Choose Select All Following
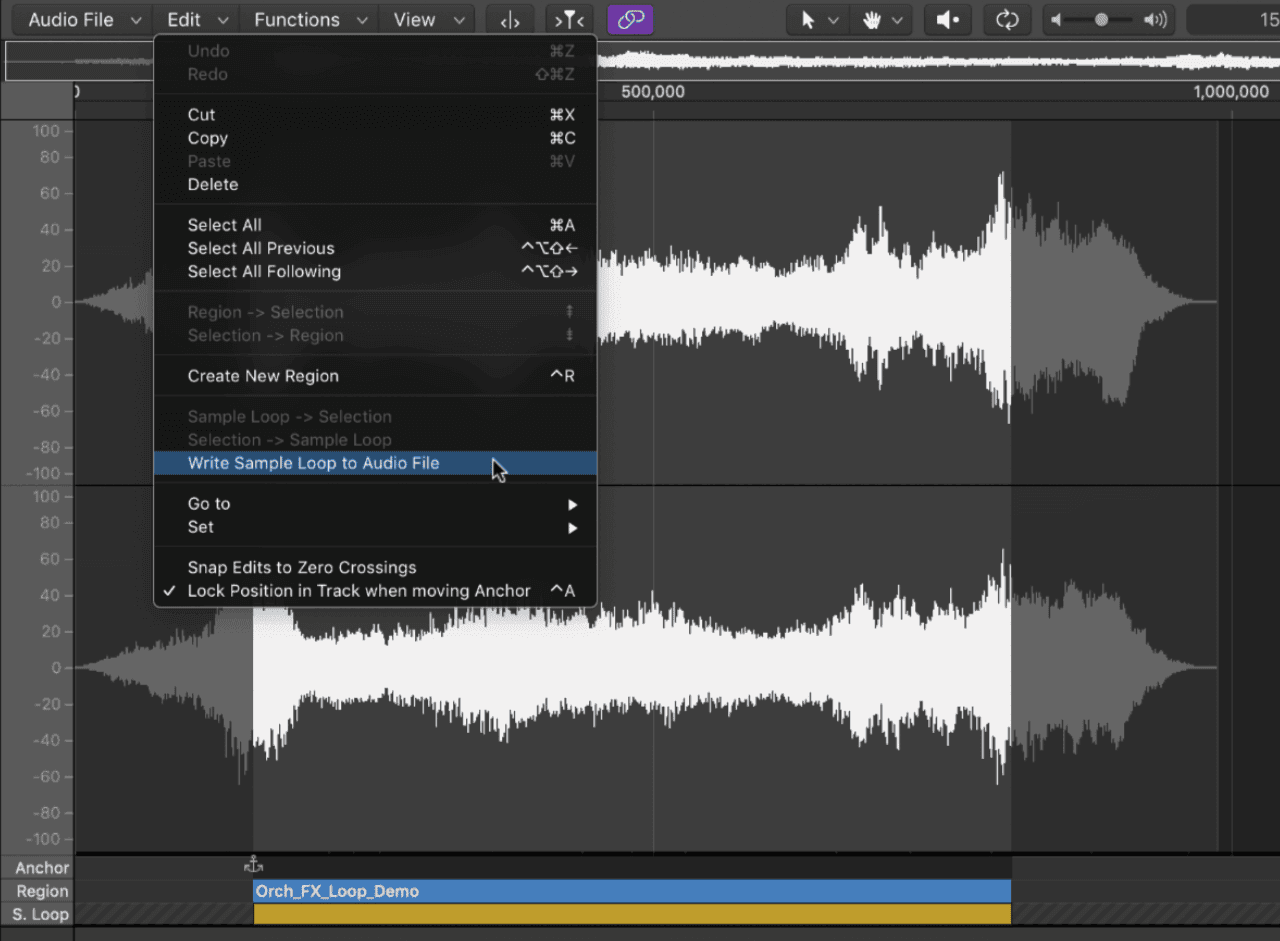The image size is (1280, 941). (x=375, y=271)
